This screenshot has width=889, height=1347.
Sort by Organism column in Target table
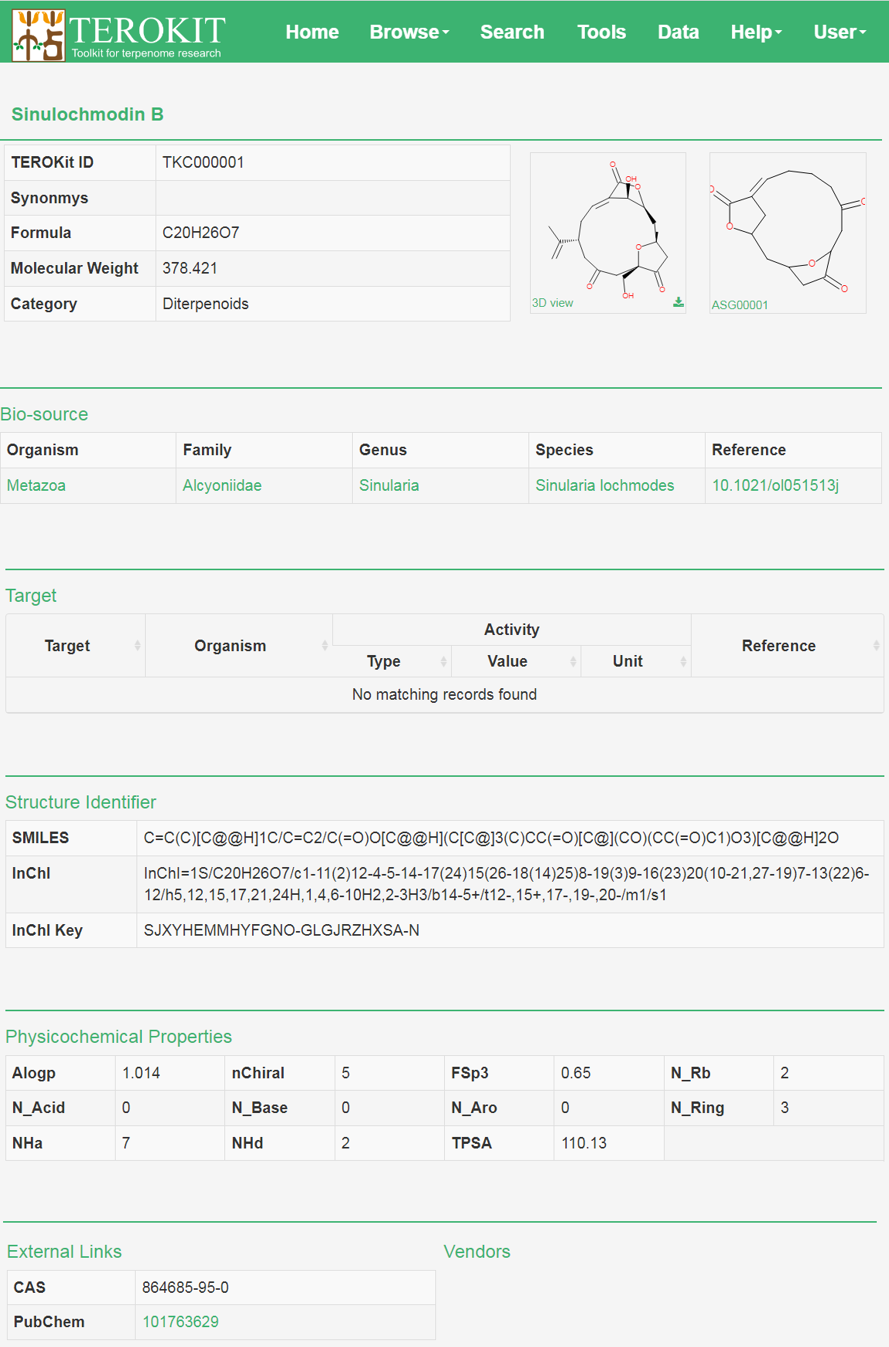click(238, 646)
